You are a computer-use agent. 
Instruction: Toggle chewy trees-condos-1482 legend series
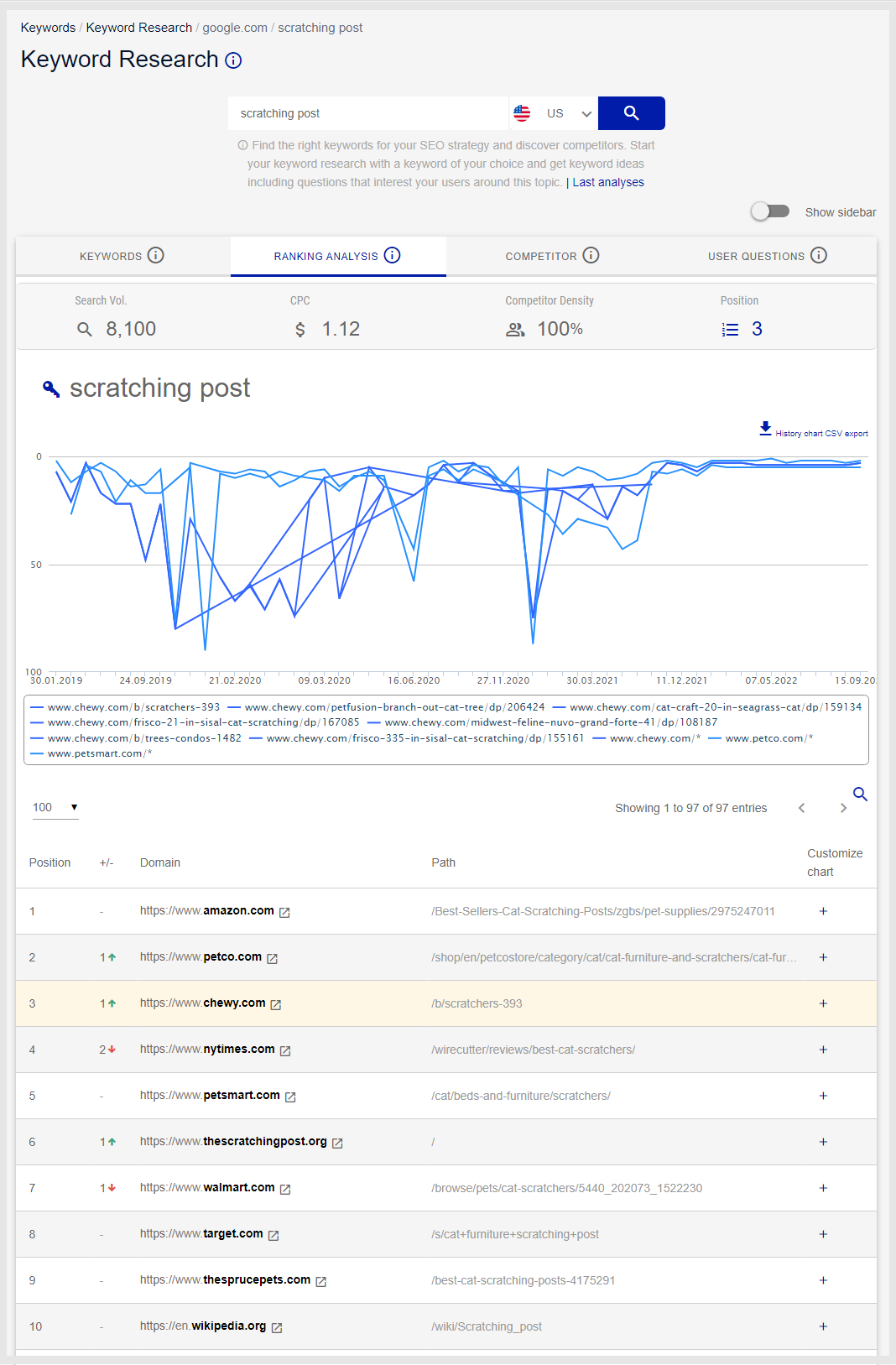tap(136, 738)
